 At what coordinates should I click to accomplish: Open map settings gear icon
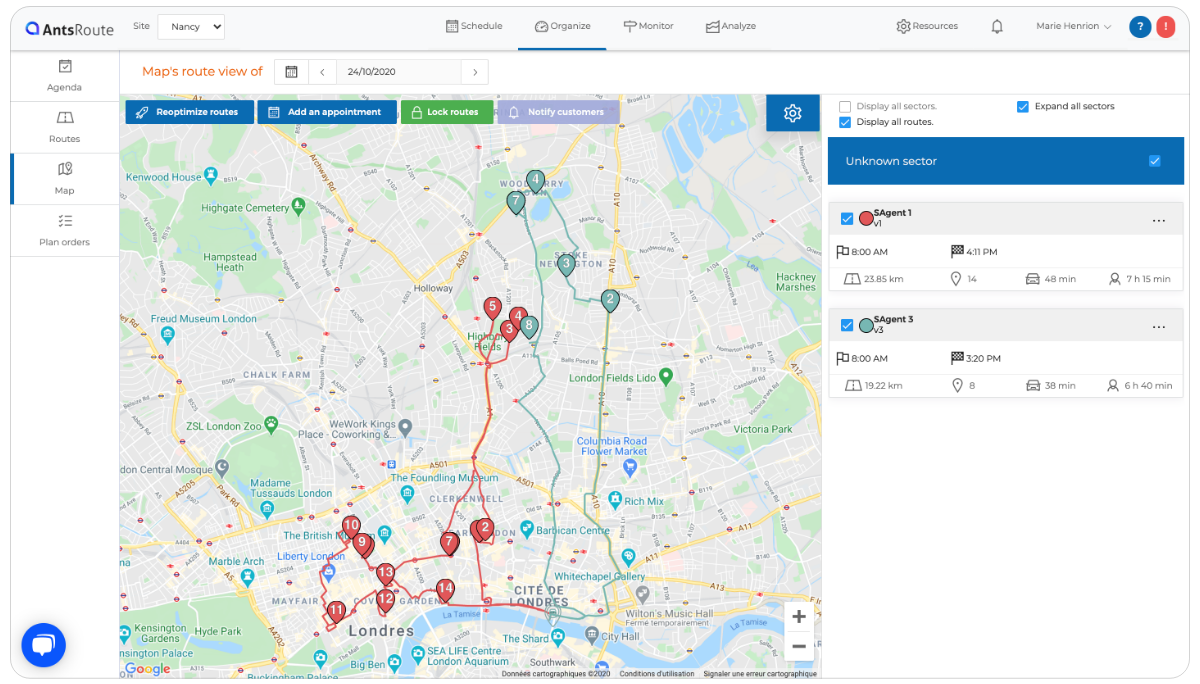click(793, 113)
